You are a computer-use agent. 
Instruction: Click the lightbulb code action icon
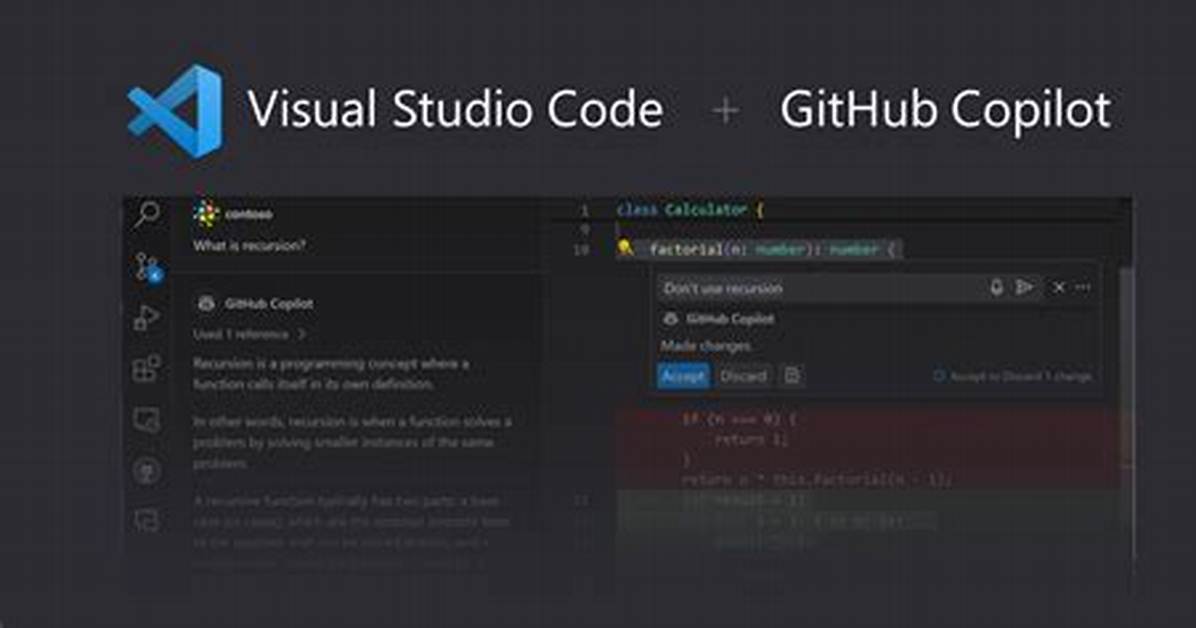[625, 248]
